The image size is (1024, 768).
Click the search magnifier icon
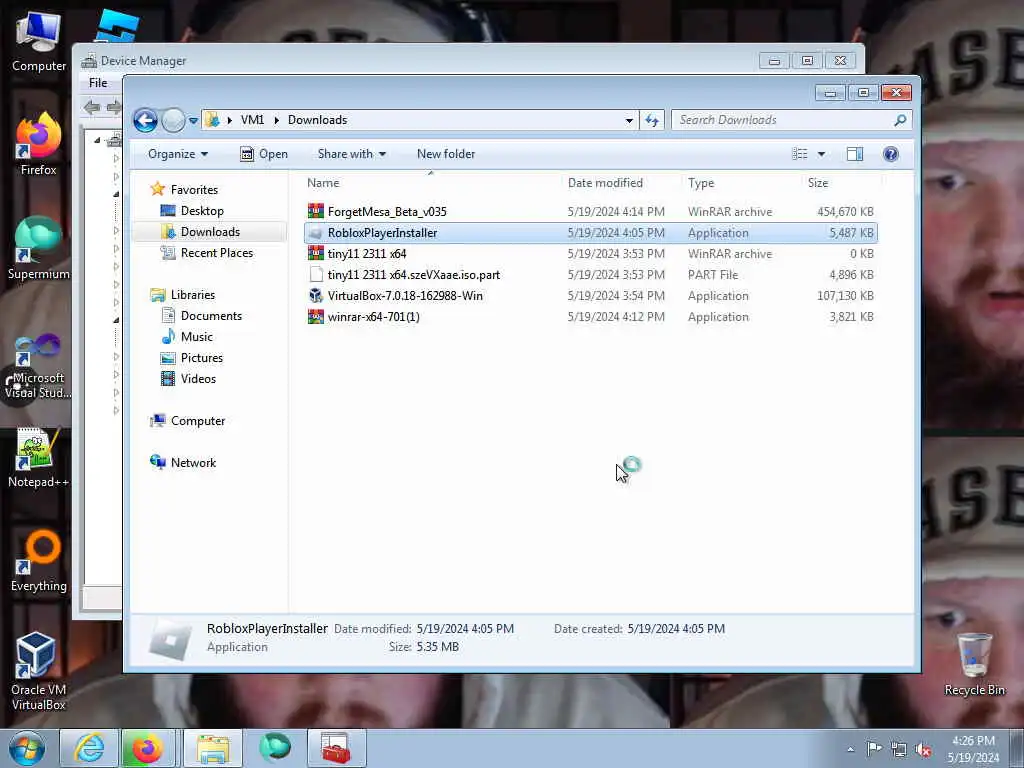pos(900,120)
